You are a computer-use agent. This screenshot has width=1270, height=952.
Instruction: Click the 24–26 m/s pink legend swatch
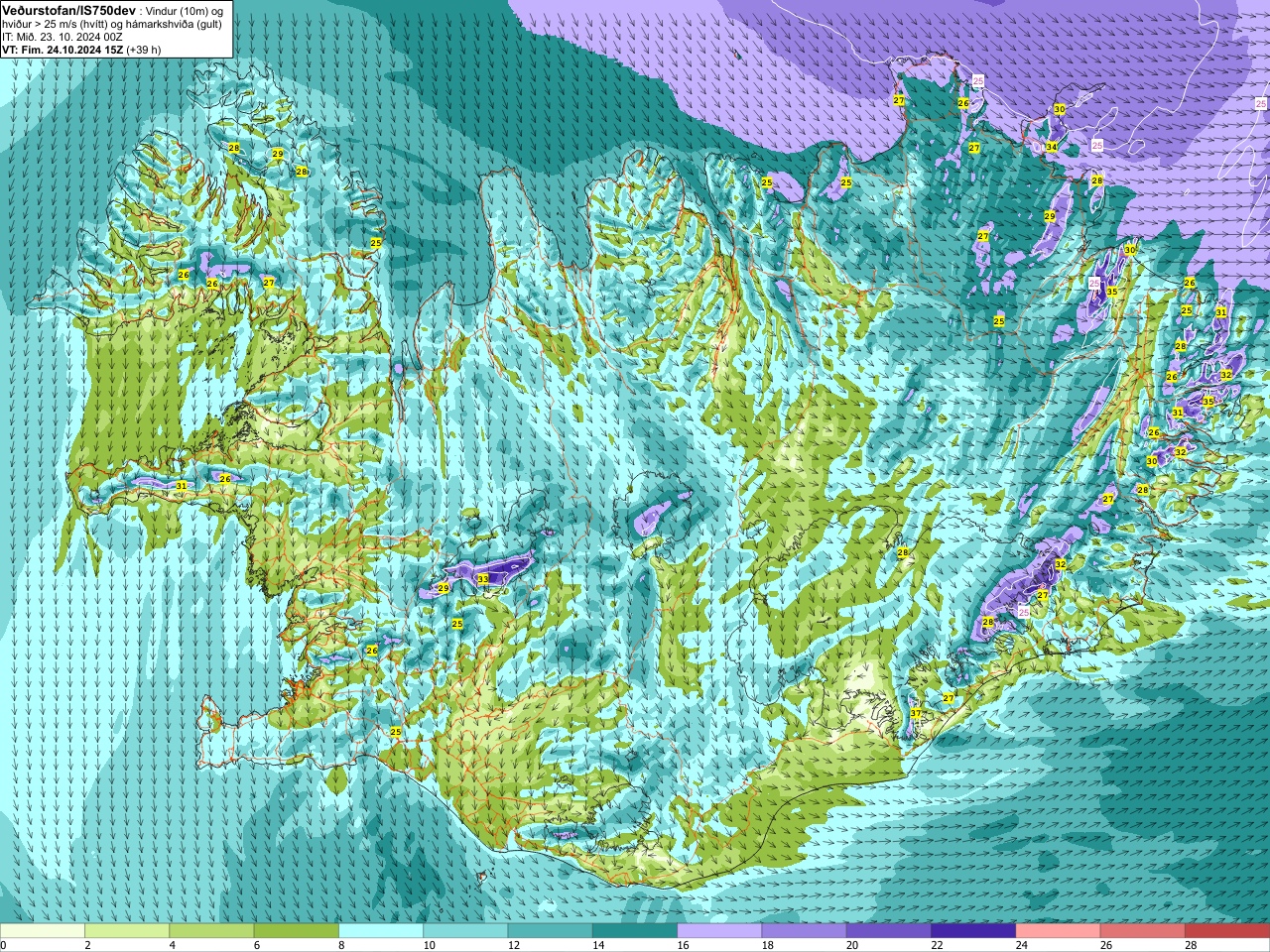[1059, 930]
